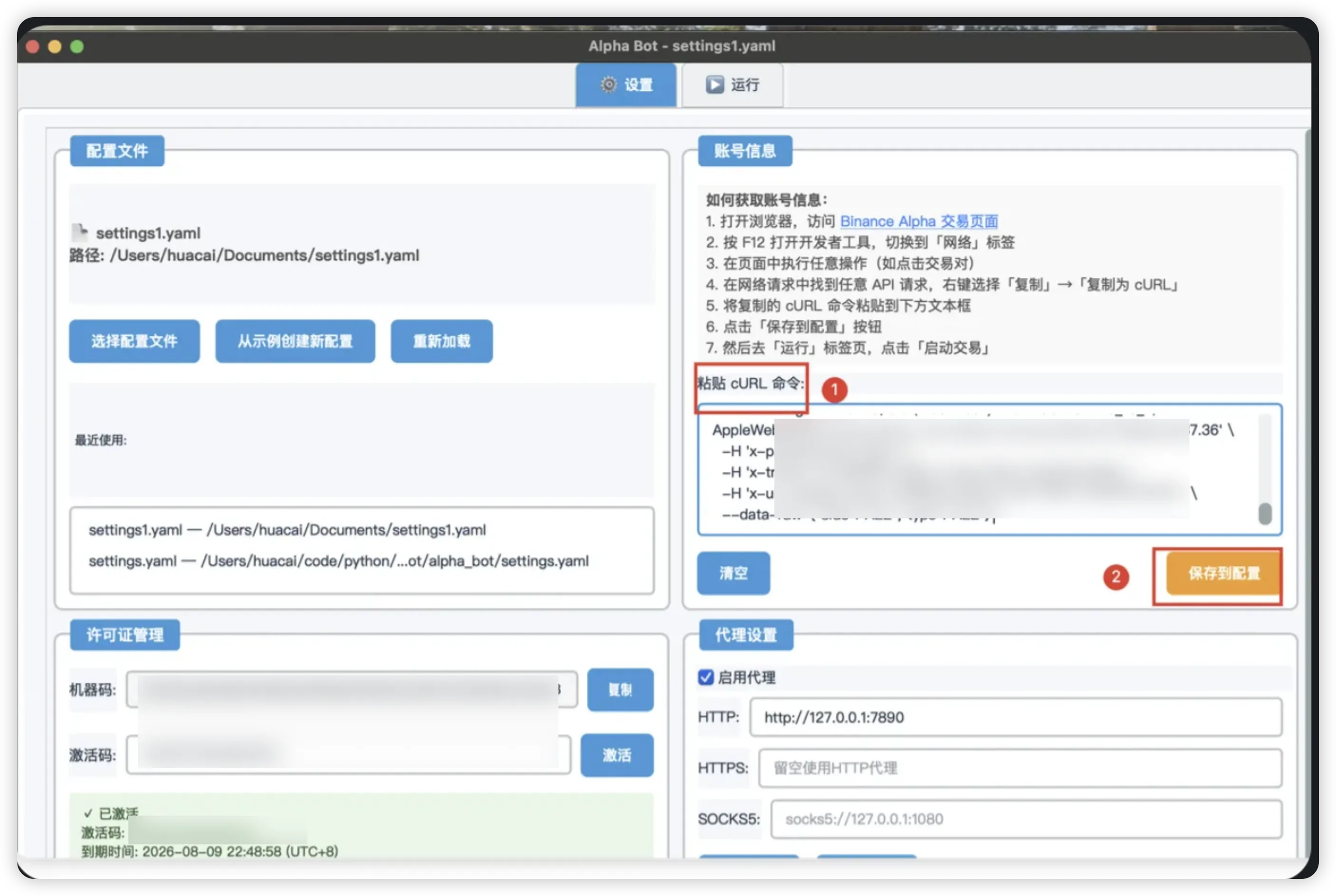The height and width of the screenshot is (896, 1336).
Task: Switch to the 运行 tab
Action: coord(733,85)
